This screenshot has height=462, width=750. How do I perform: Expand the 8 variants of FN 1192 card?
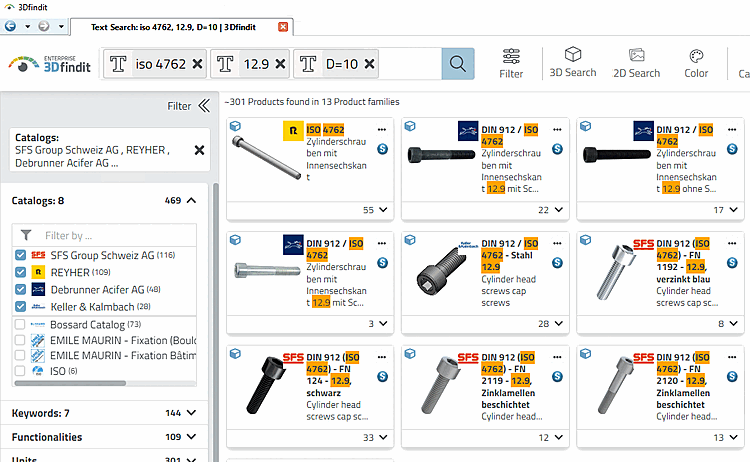[x=733, y=324]
